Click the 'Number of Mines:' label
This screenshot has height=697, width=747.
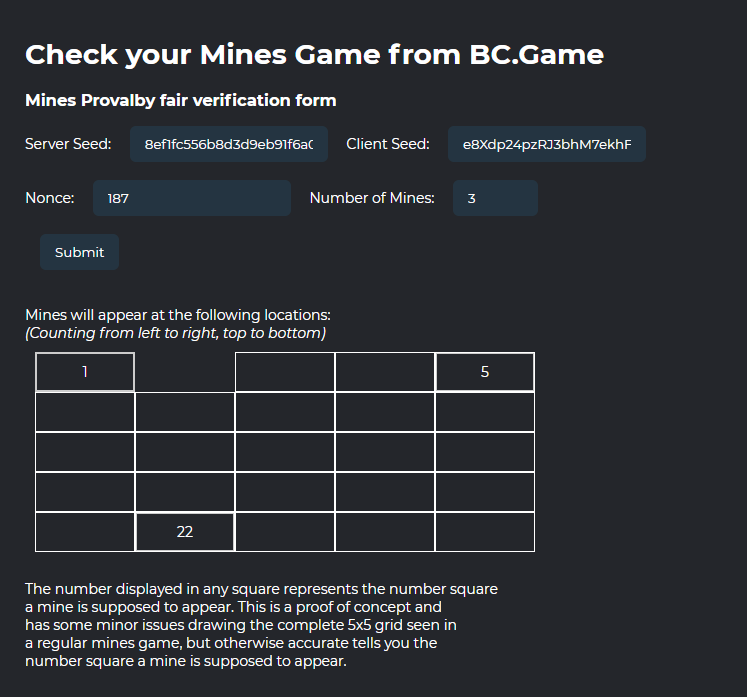pos(372,198)
